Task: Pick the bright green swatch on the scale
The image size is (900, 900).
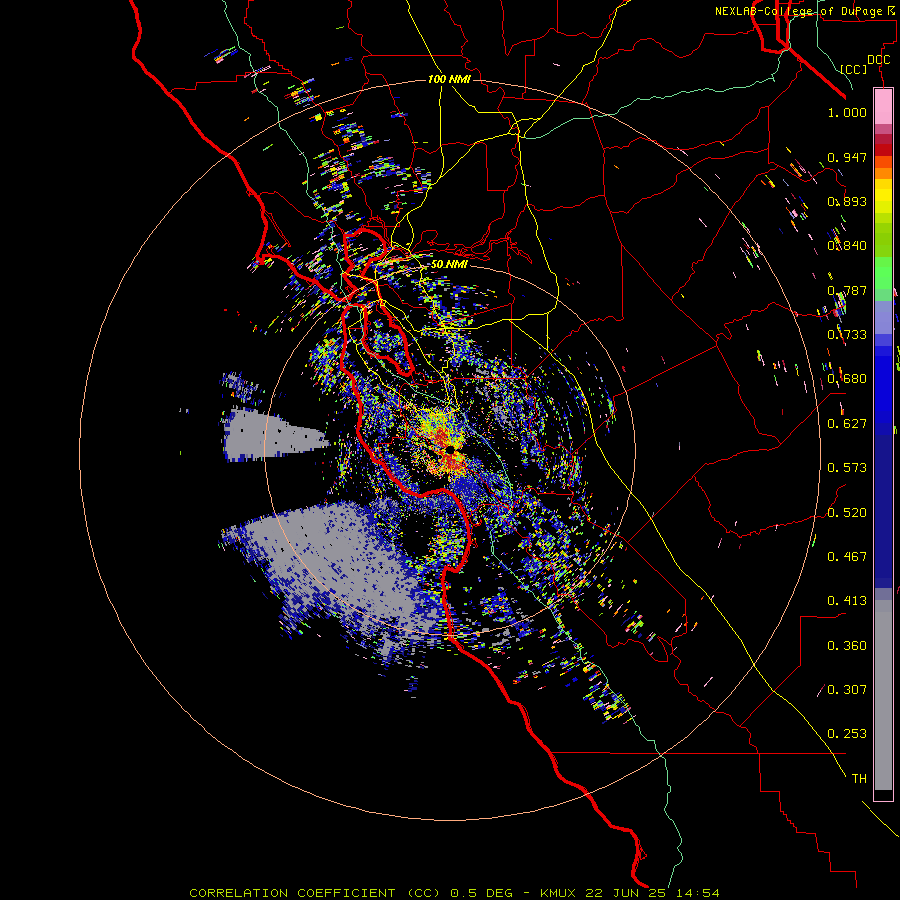Action: [883, 273]
